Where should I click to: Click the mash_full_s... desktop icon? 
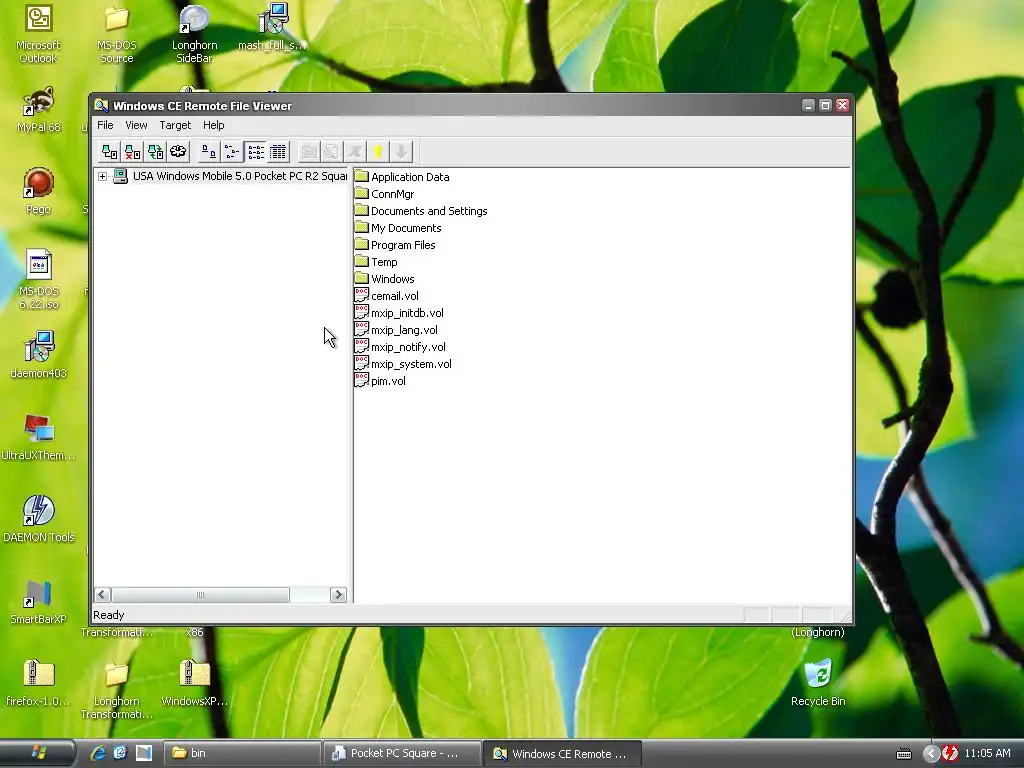272,27
